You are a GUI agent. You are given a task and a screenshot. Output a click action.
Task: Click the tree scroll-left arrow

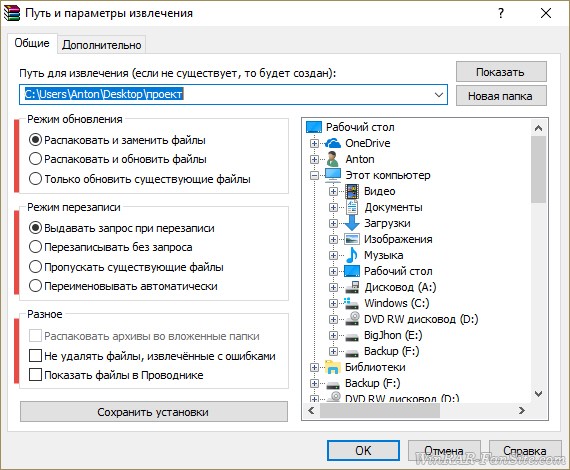311,411
